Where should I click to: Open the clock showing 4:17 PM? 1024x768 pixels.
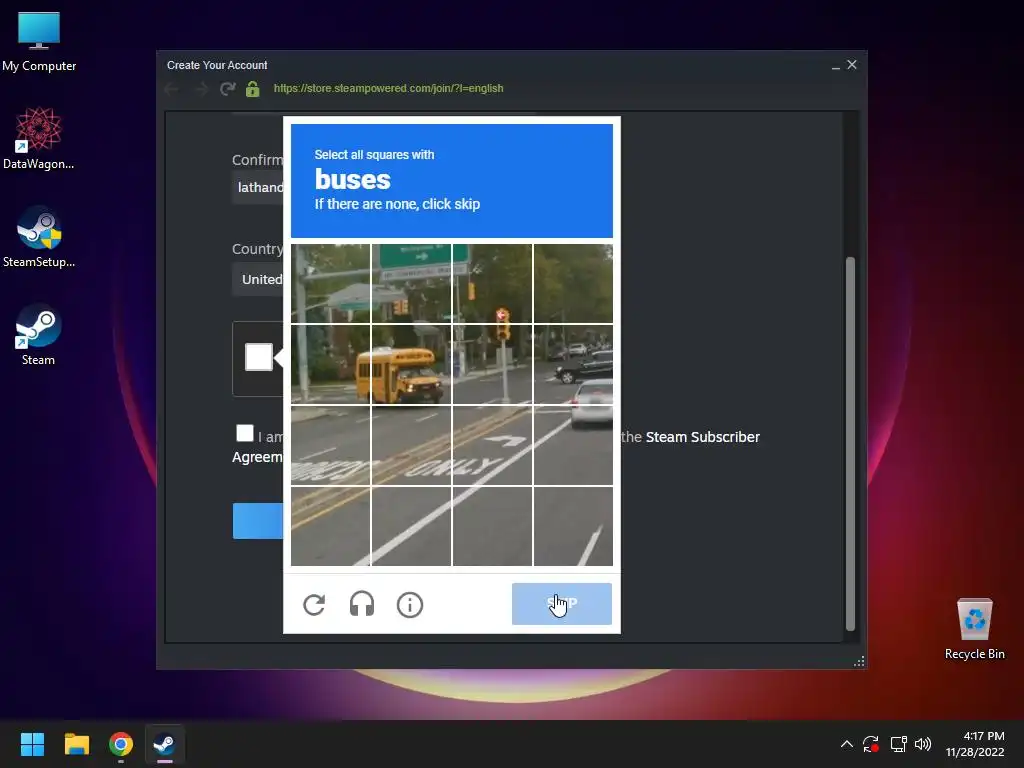pyautogui.click(x=975, y=744)
